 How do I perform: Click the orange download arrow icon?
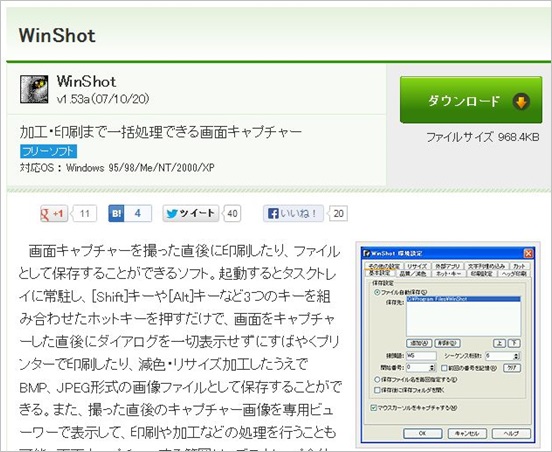(521, 102)
